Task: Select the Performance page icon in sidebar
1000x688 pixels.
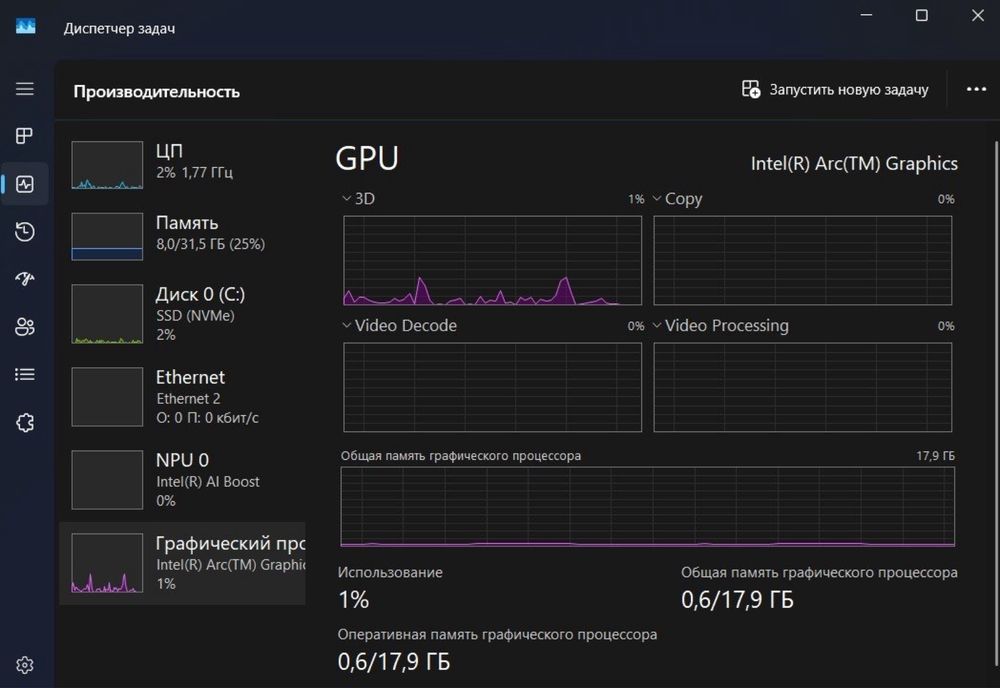Action: [x=25, y=184]
